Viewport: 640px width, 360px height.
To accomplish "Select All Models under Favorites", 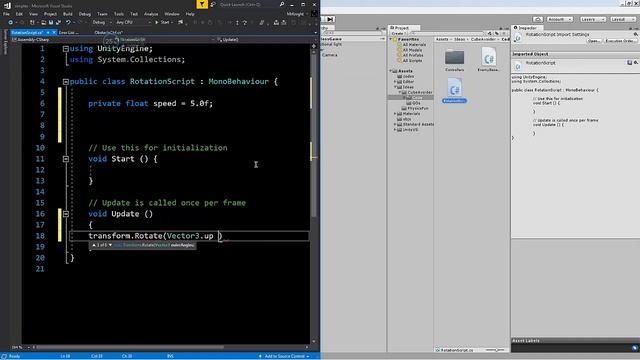I will tap(412, 50).
